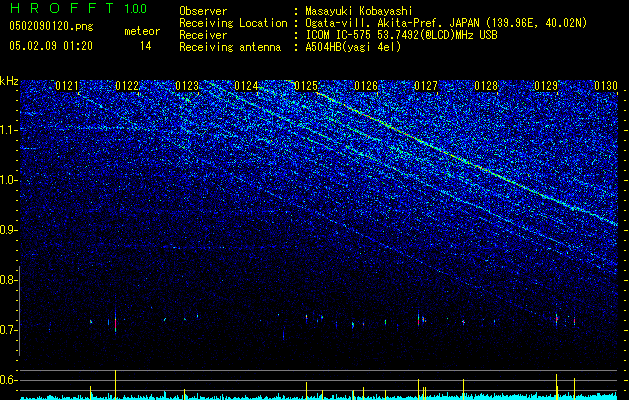629x400 pixels.
Task: Click the 0124 time marker
Action: click(x=246, y=86)
